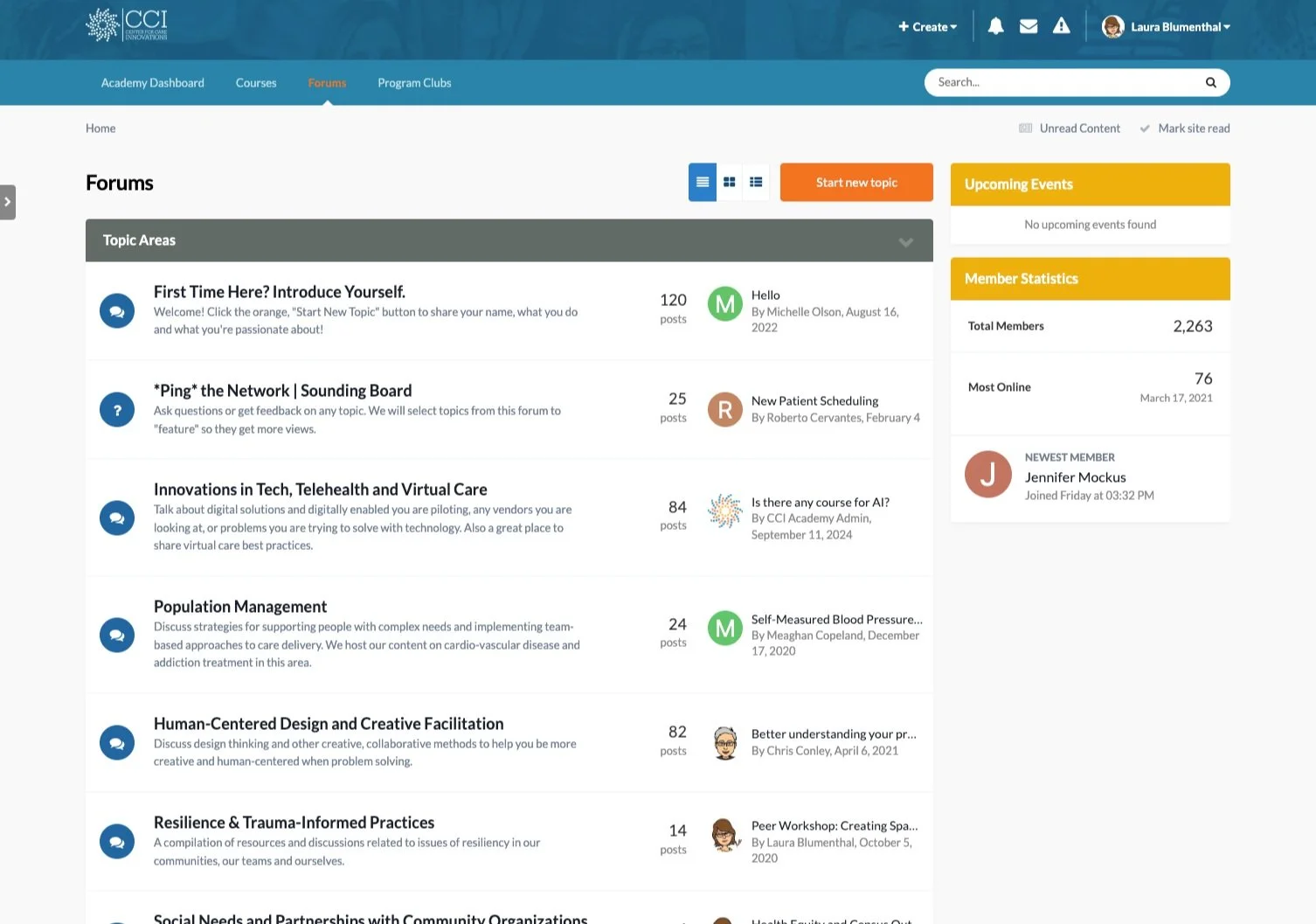The image size is (1316, 924).
Task: Click Michelle Olson author name
Action: (804, 312)
